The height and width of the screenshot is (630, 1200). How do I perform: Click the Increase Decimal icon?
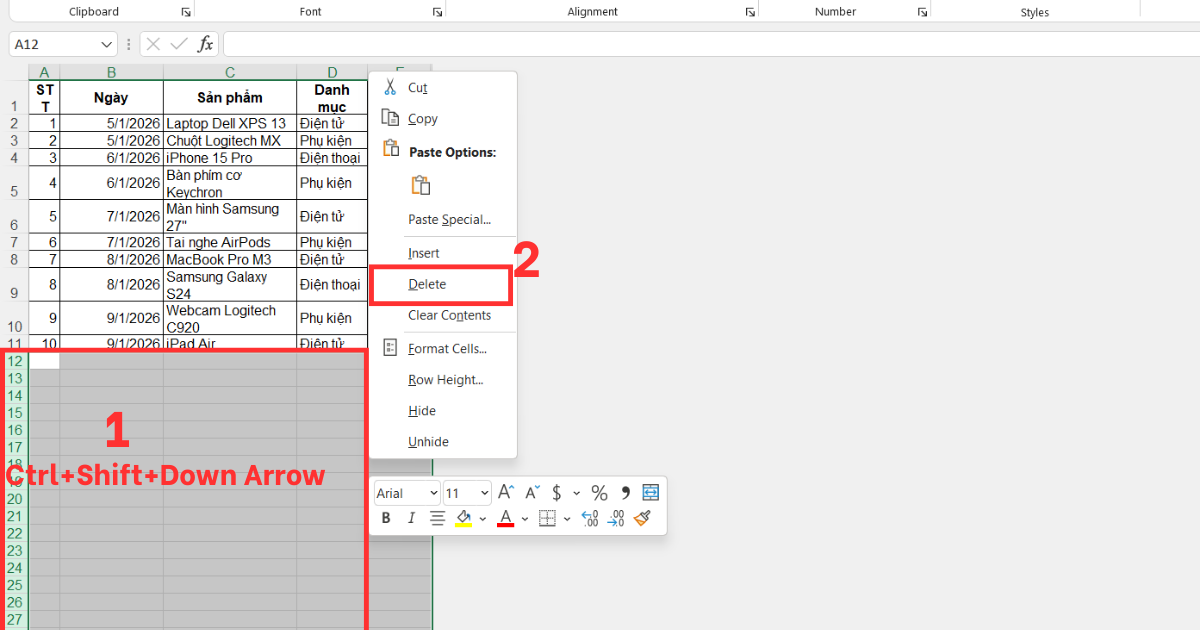coord(590,518)
